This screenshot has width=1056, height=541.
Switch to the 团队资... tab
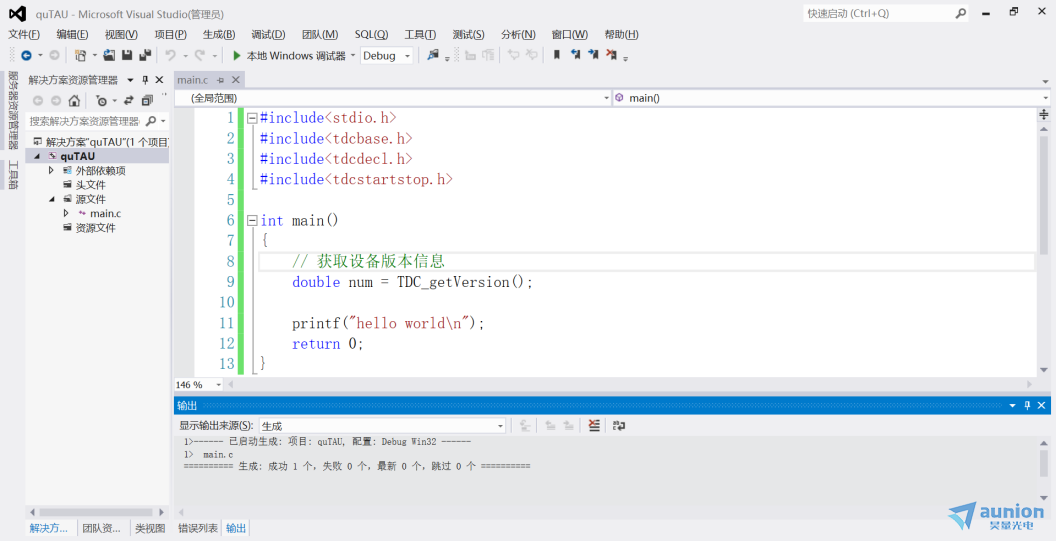point(102,528)
